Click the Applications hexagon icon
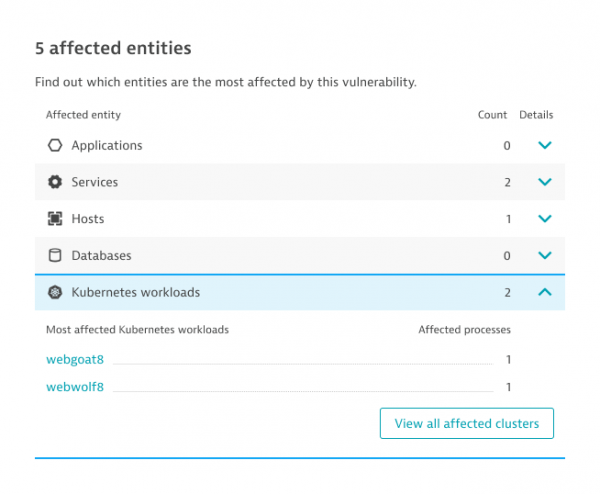The image size is (600, 494). (55, 146)
